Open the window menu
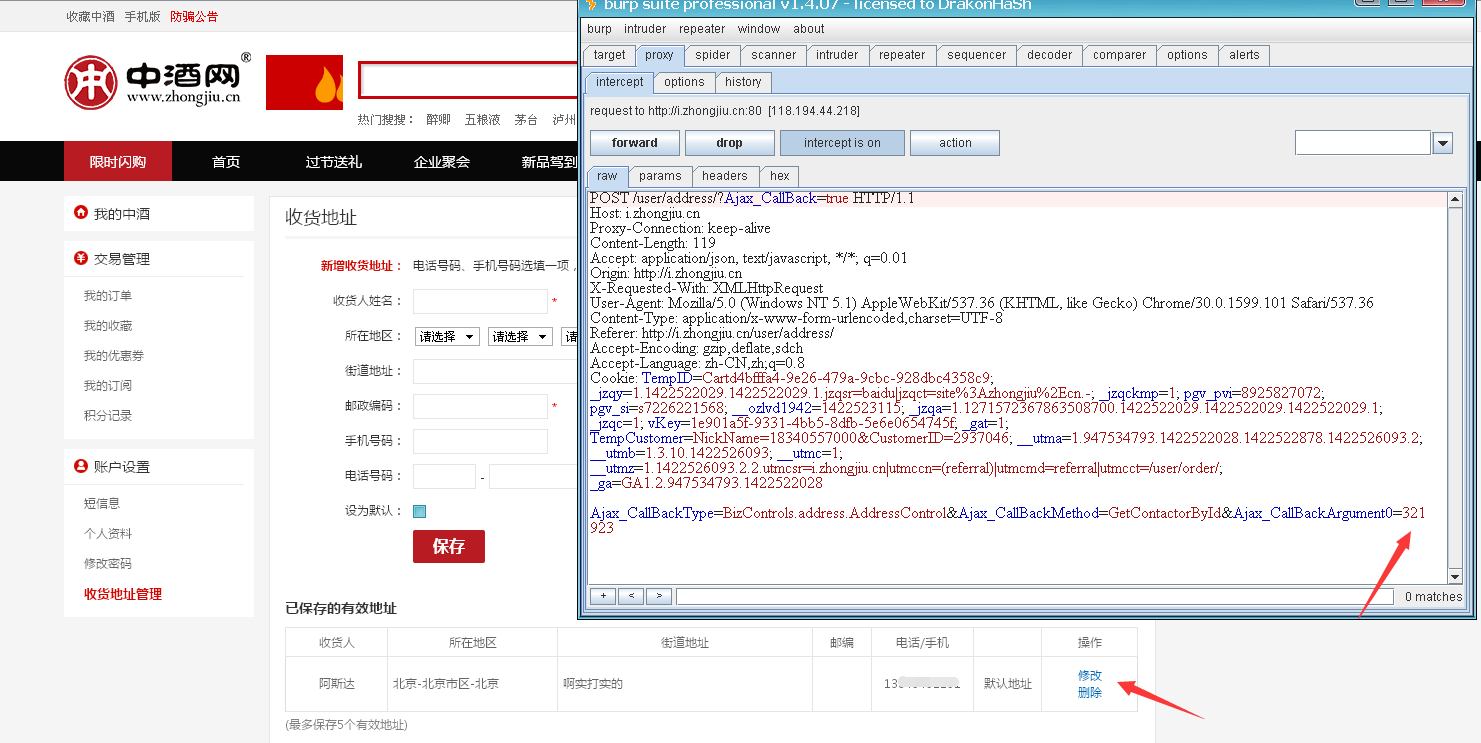This screenshot has width=1481, height=743. pos(759,29)
